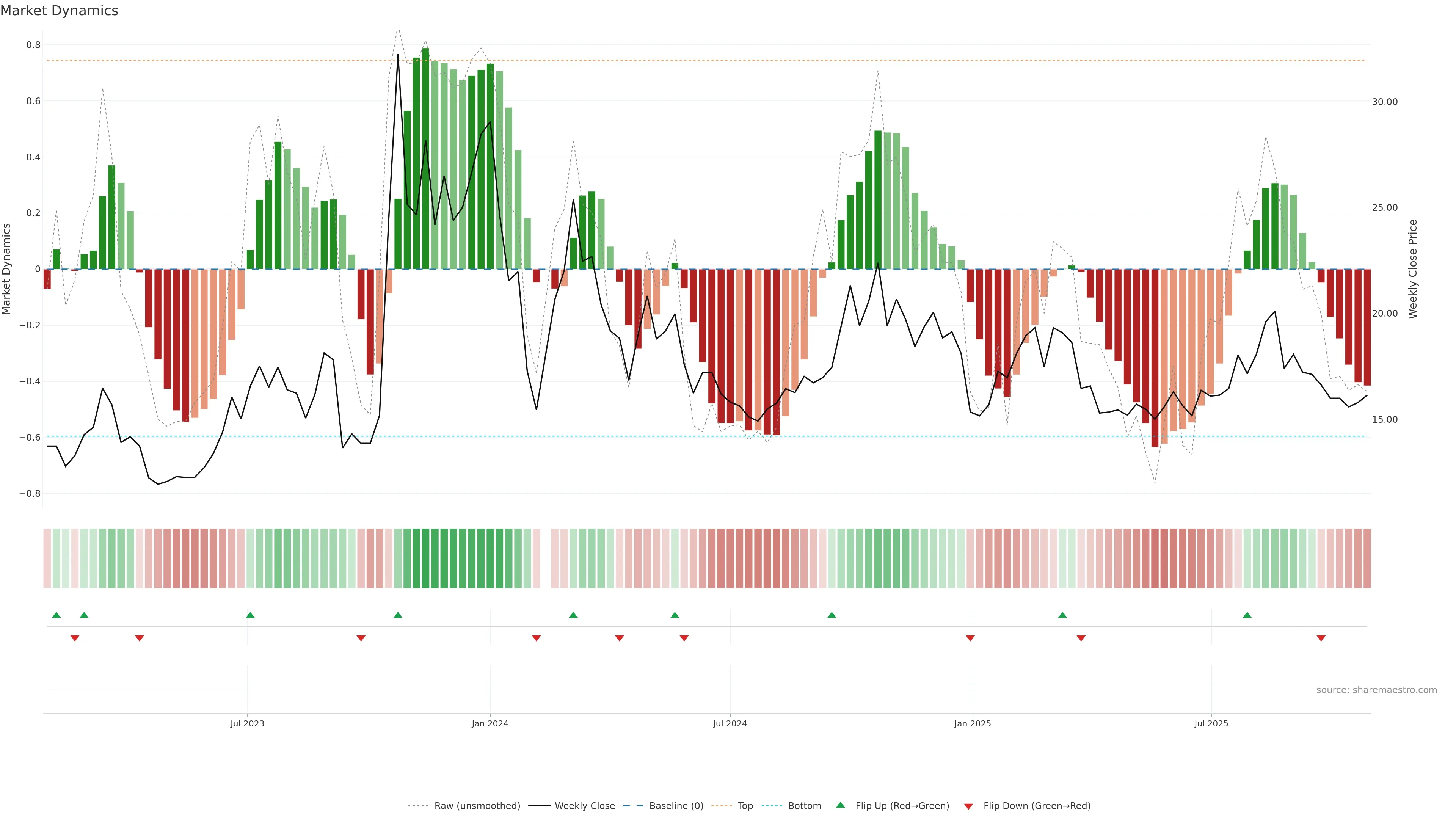Viewport: 1456px width, 819px height.
Task: Click the darkest green heatmap cell near Jan 2024
Action: [425, 558]
